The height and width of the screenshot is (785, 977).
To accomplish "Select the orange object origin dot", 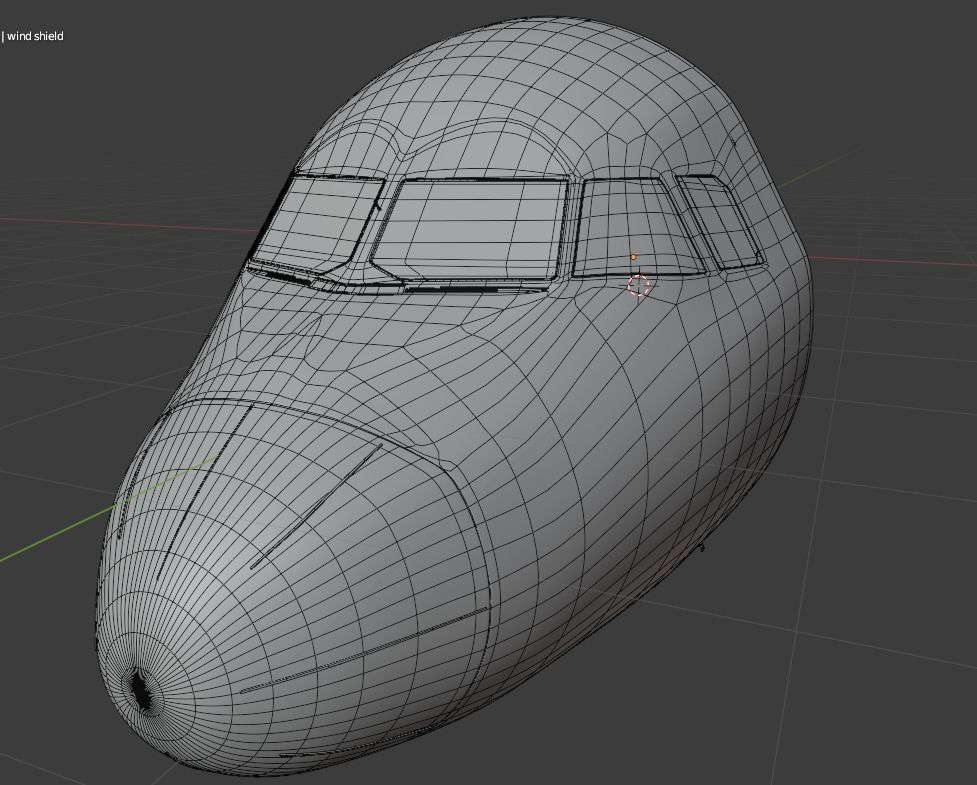I will (x=634, y=257).
